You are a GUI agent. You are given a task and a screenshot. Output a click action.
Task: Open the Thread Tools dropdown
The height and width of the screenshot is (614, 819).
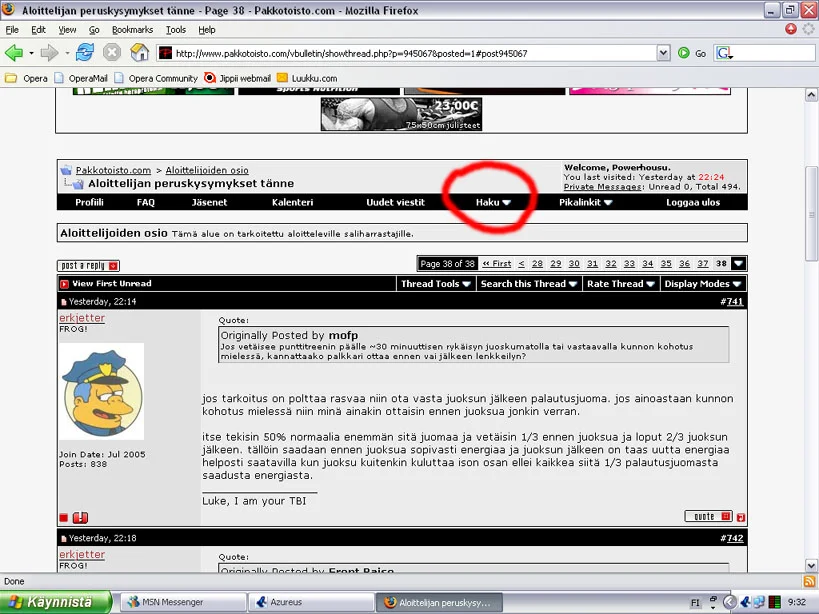pyautogui.click(x=436, y=284)
